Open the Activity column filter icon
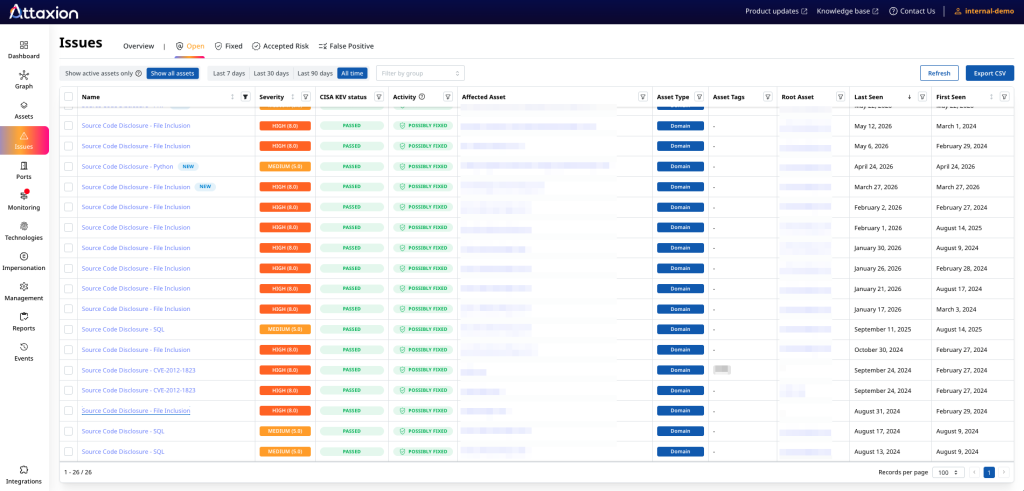This screenshot has height=491, width=1024. click(448, 97)
